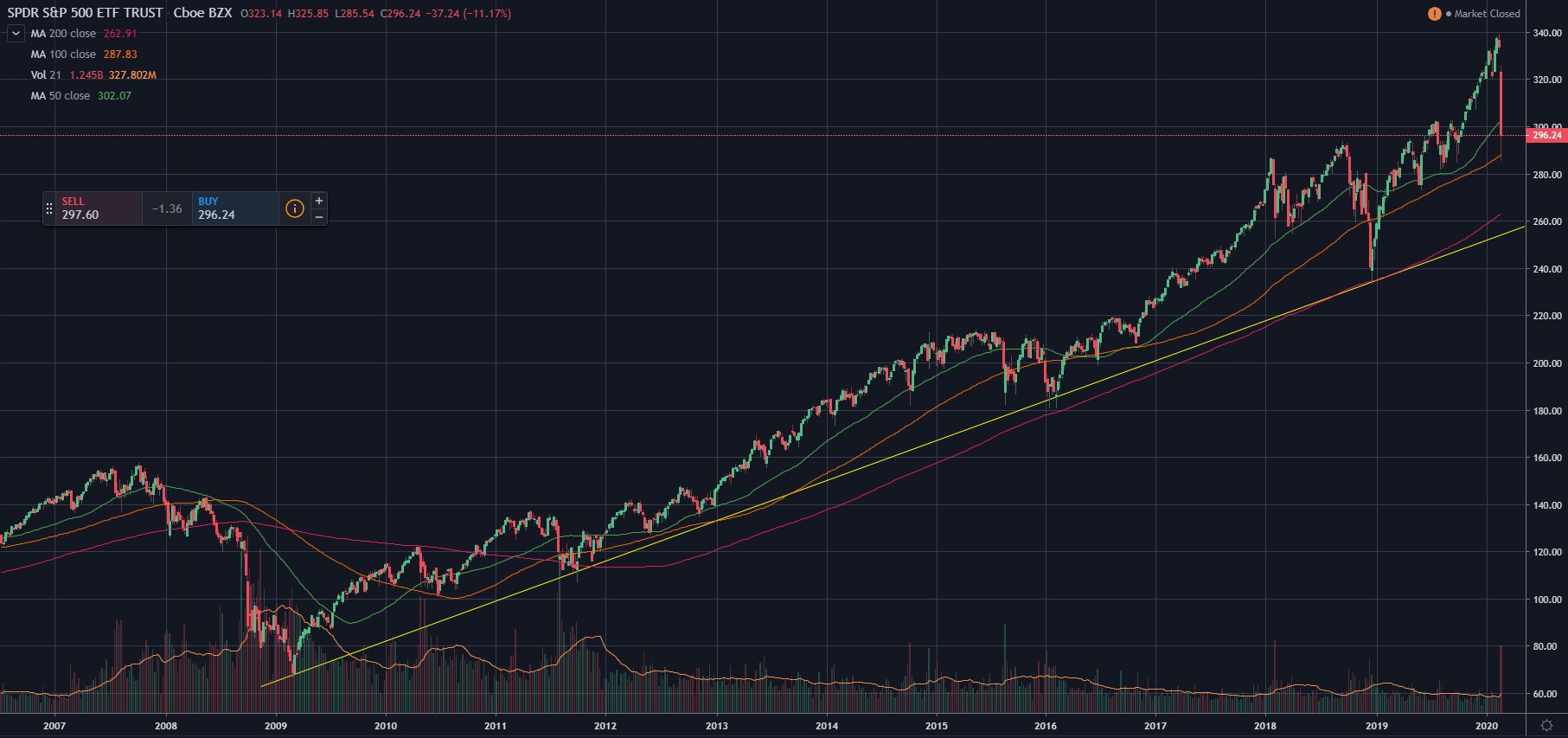Viewport: 1568px width, 738px height.
Task: Click the 100.00 price axis label
Action: pyautogui.click(x=1547, y=600)
